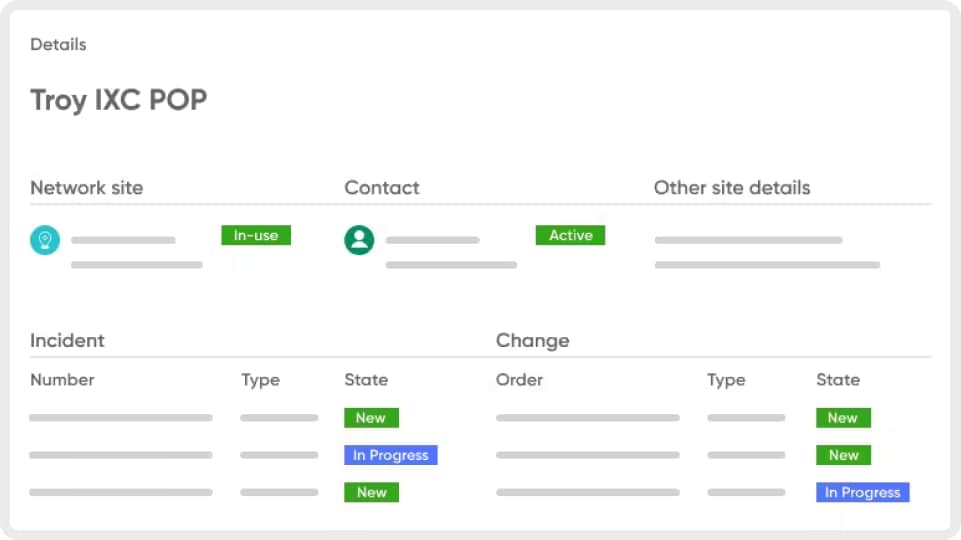
Task: Click the first incident's New state badge
Action: click(x=371, y=418)
